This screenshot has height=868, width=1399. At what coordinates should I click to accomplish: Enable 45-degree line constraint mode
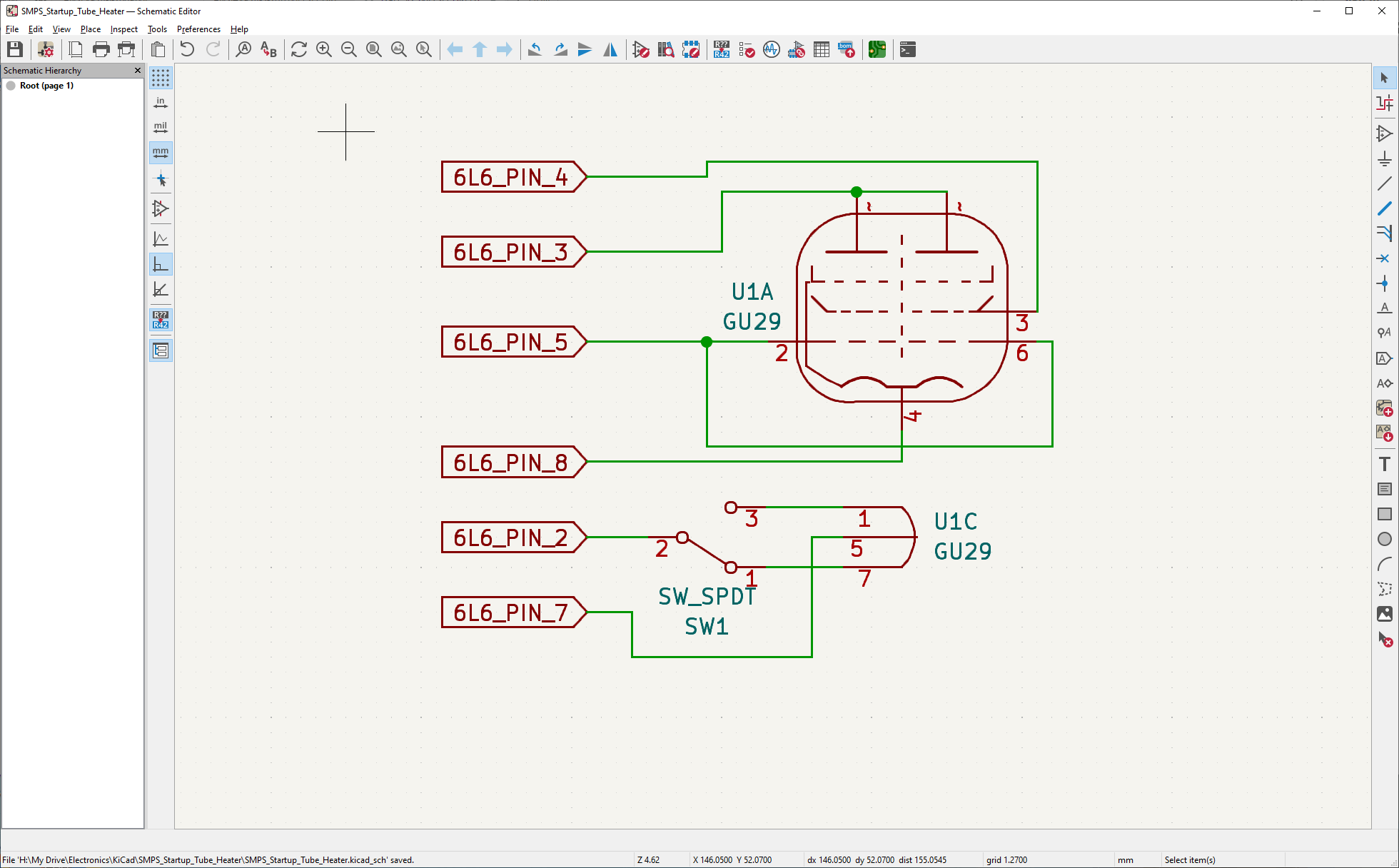(x=161, y=289)
